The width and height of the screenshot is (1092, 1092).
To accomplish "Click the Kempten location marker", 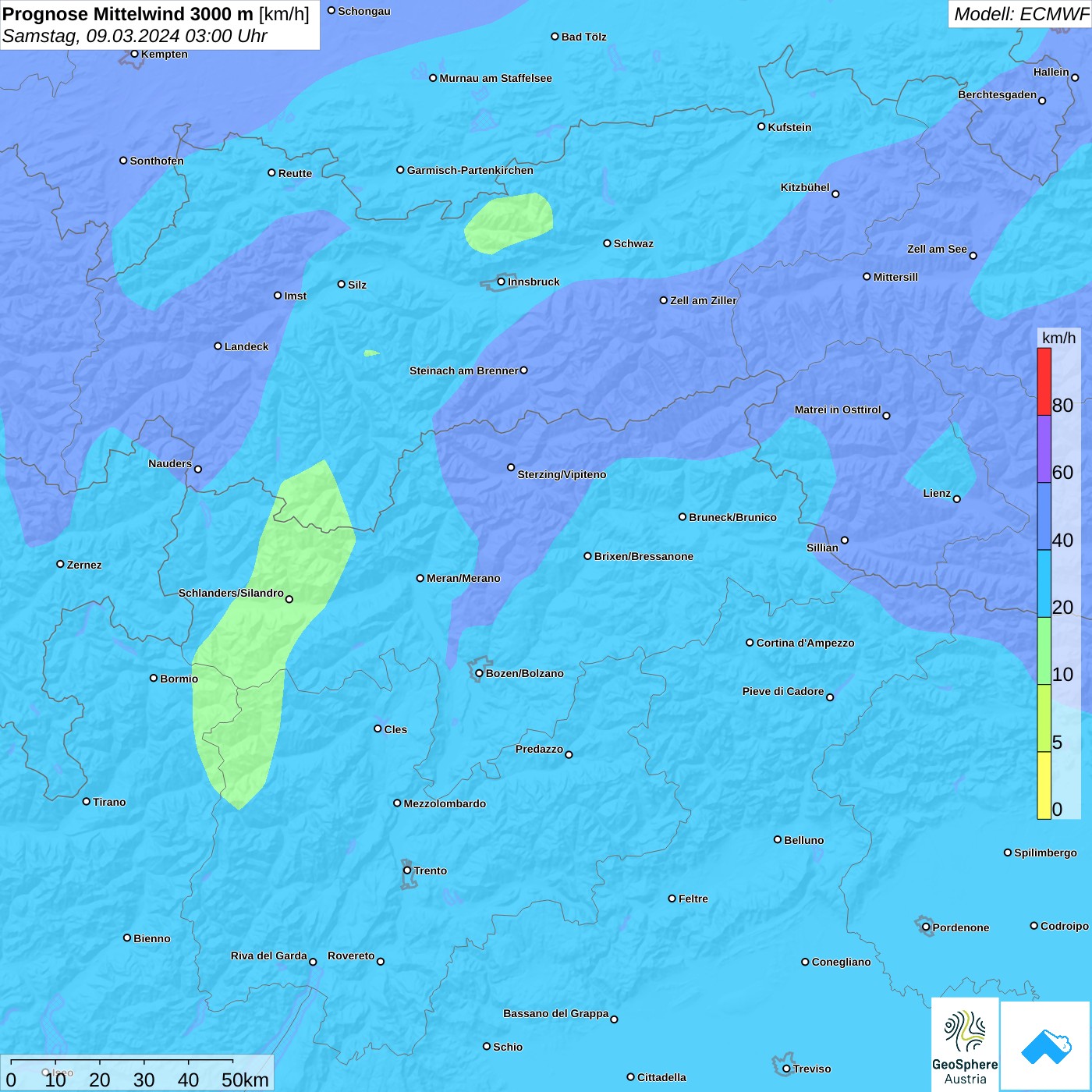I will (134, 54).
